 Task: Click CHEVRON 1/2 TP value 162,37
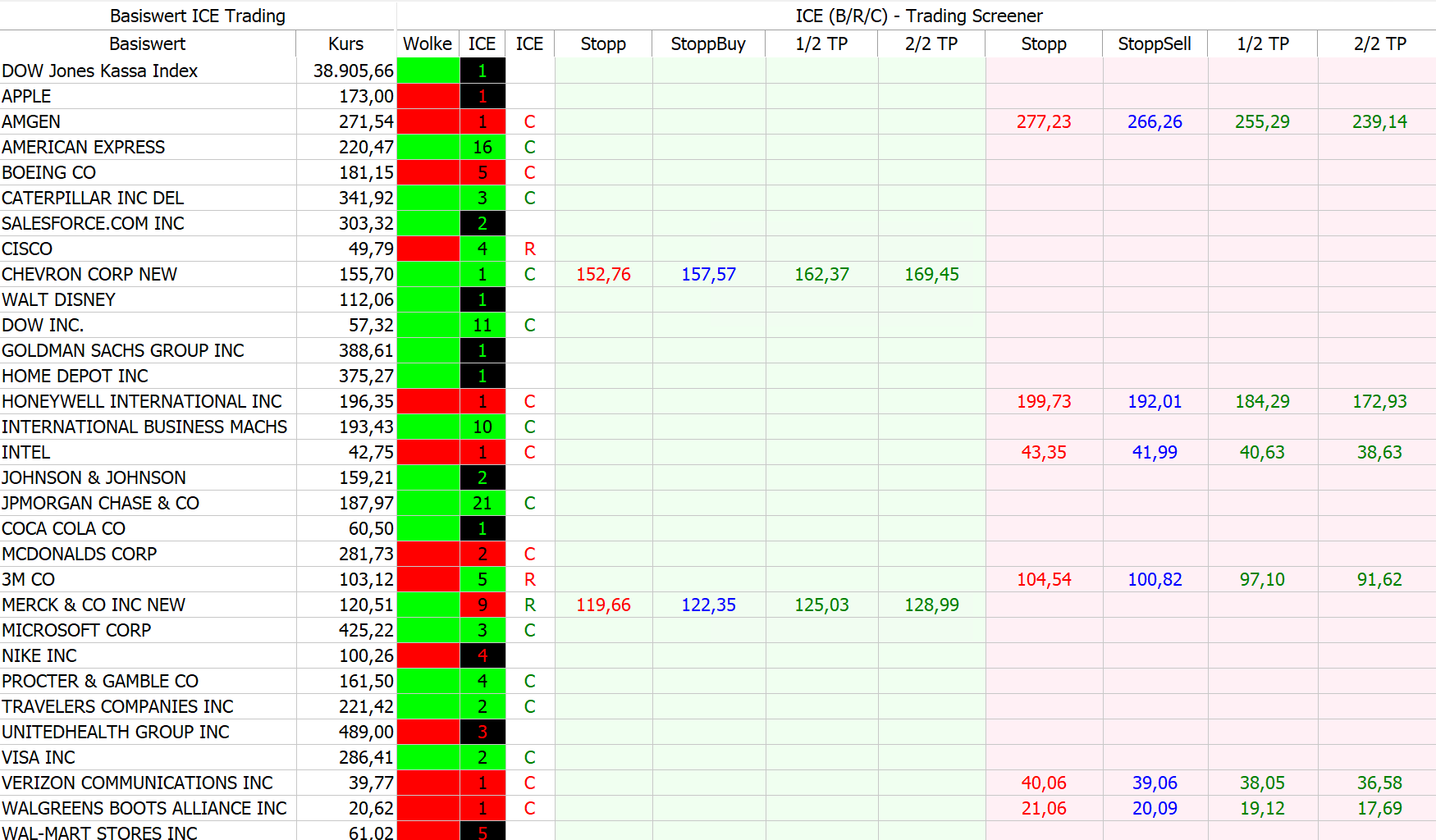tap(821, 274)
